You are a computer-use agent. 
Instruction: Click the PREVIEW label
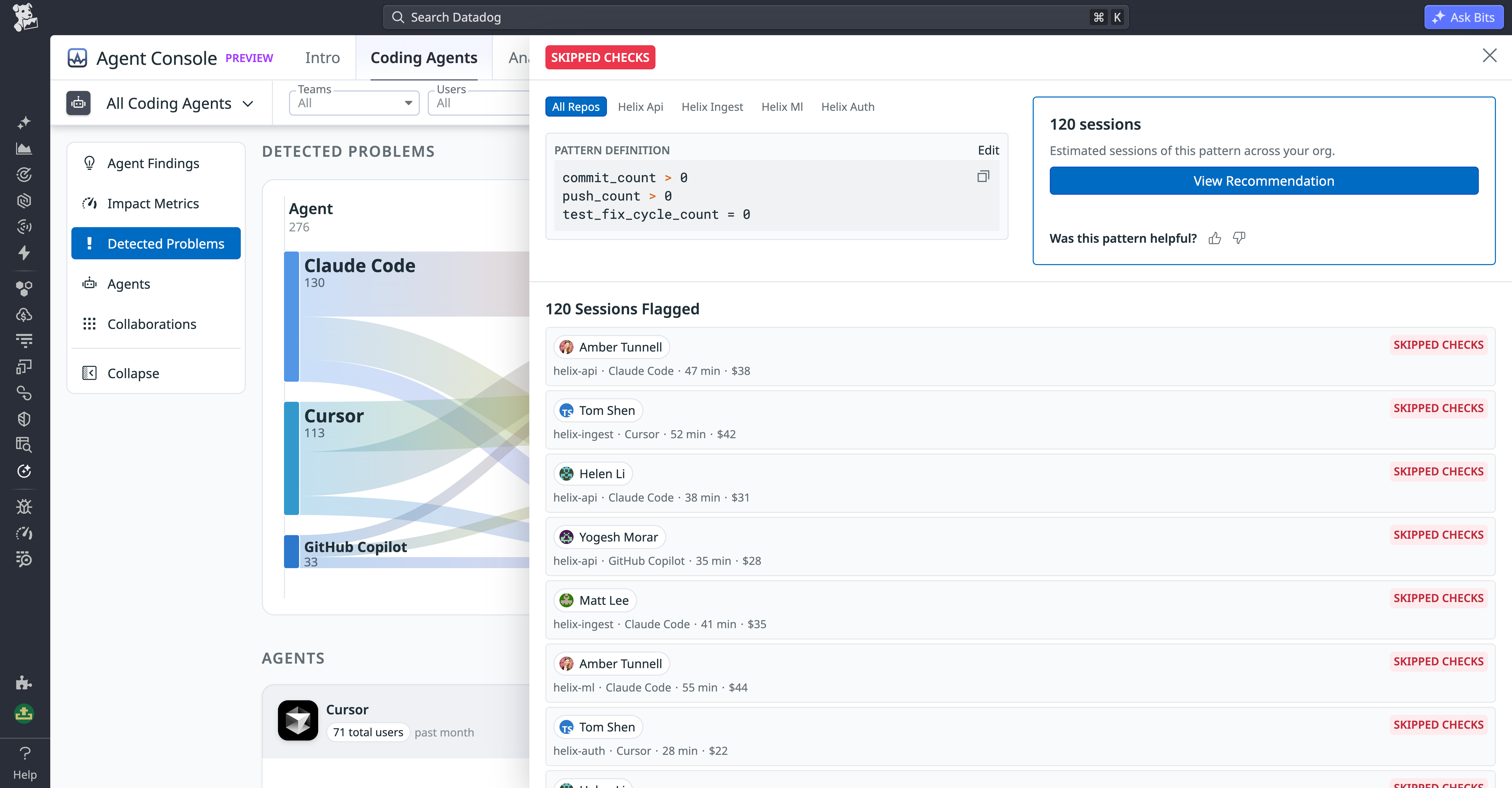[250, 58]
